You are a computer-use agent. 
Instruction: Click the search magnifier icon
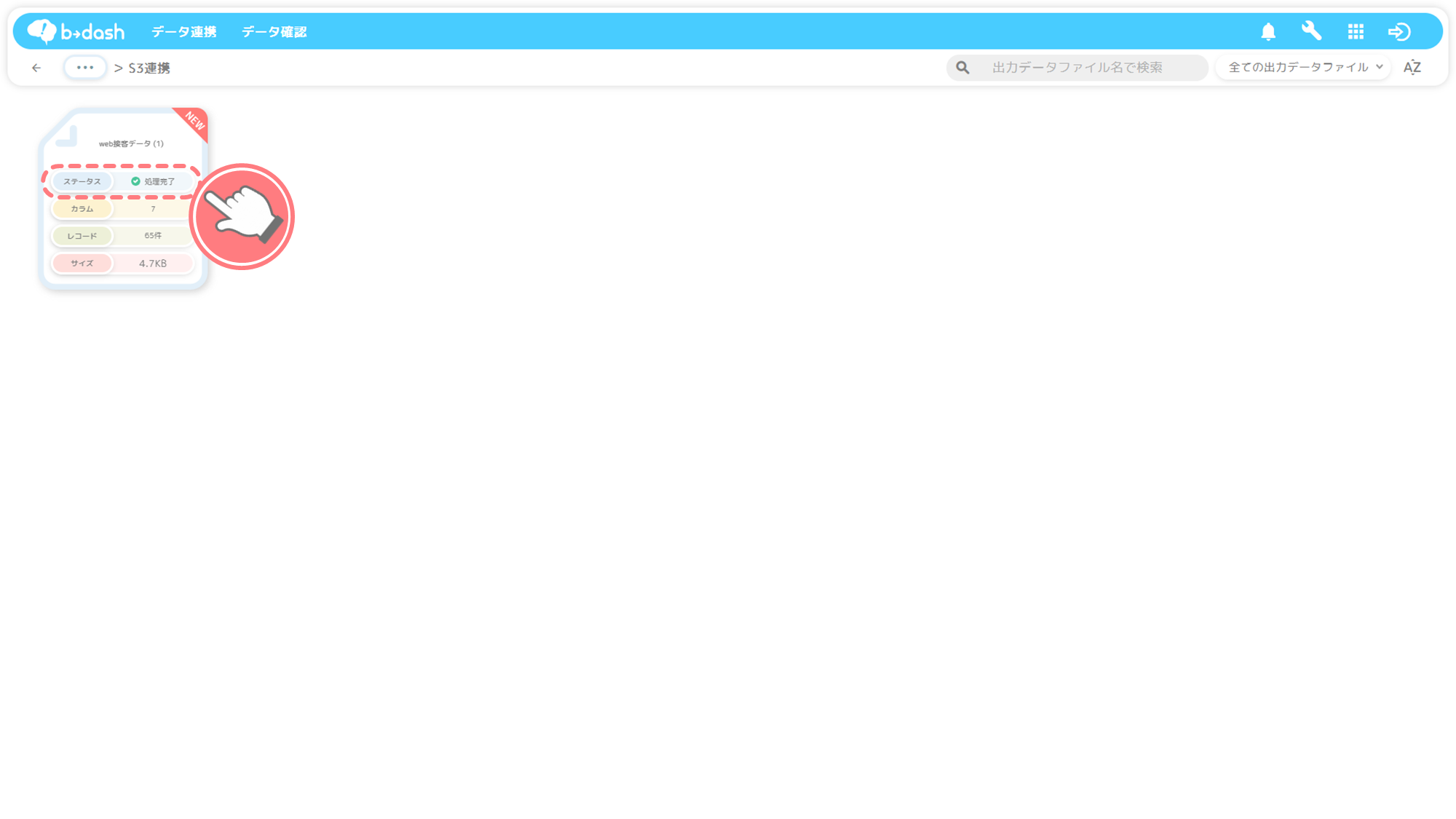[x=962, y=68]
